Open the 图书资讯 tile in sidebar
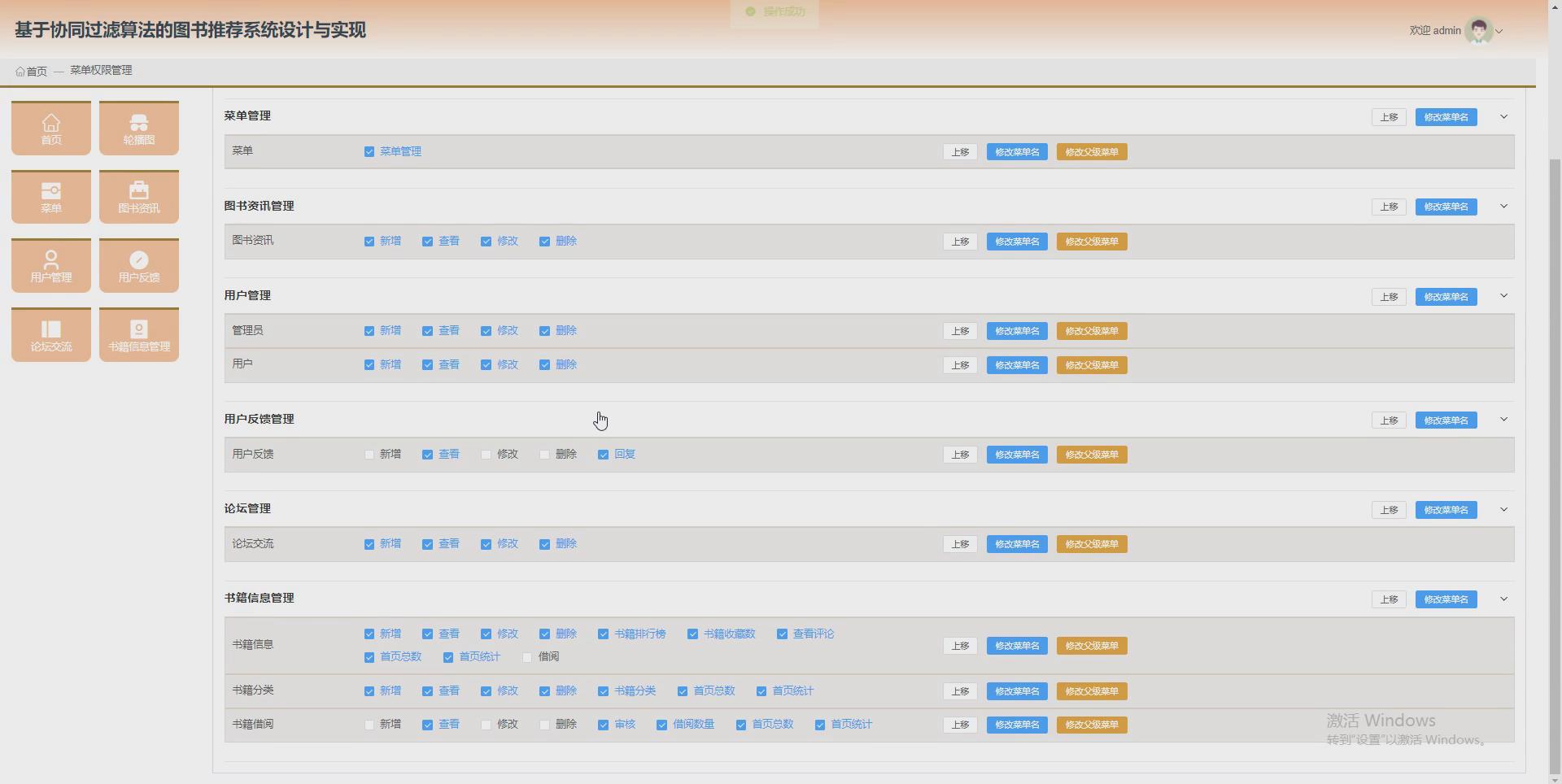 [x=139, y=197]
